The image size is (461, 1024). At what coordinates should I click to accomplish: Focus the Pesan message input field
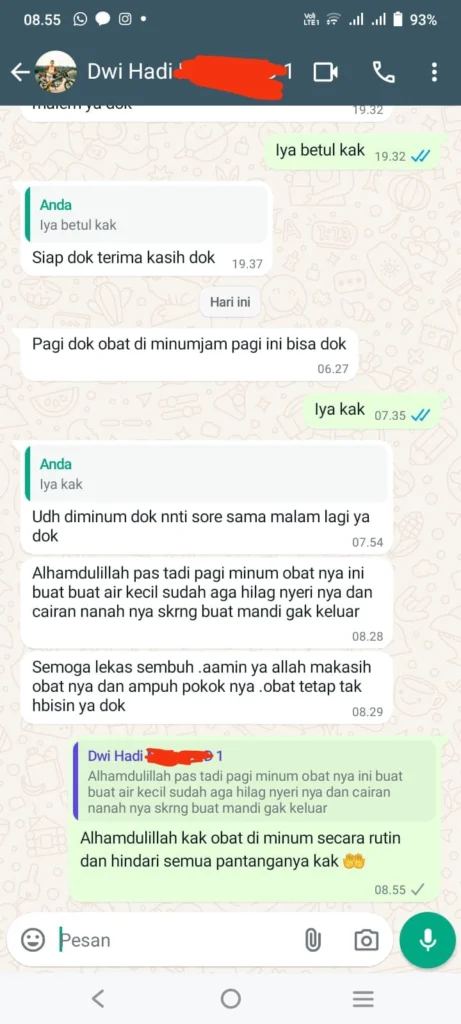(x=176, y=940)
